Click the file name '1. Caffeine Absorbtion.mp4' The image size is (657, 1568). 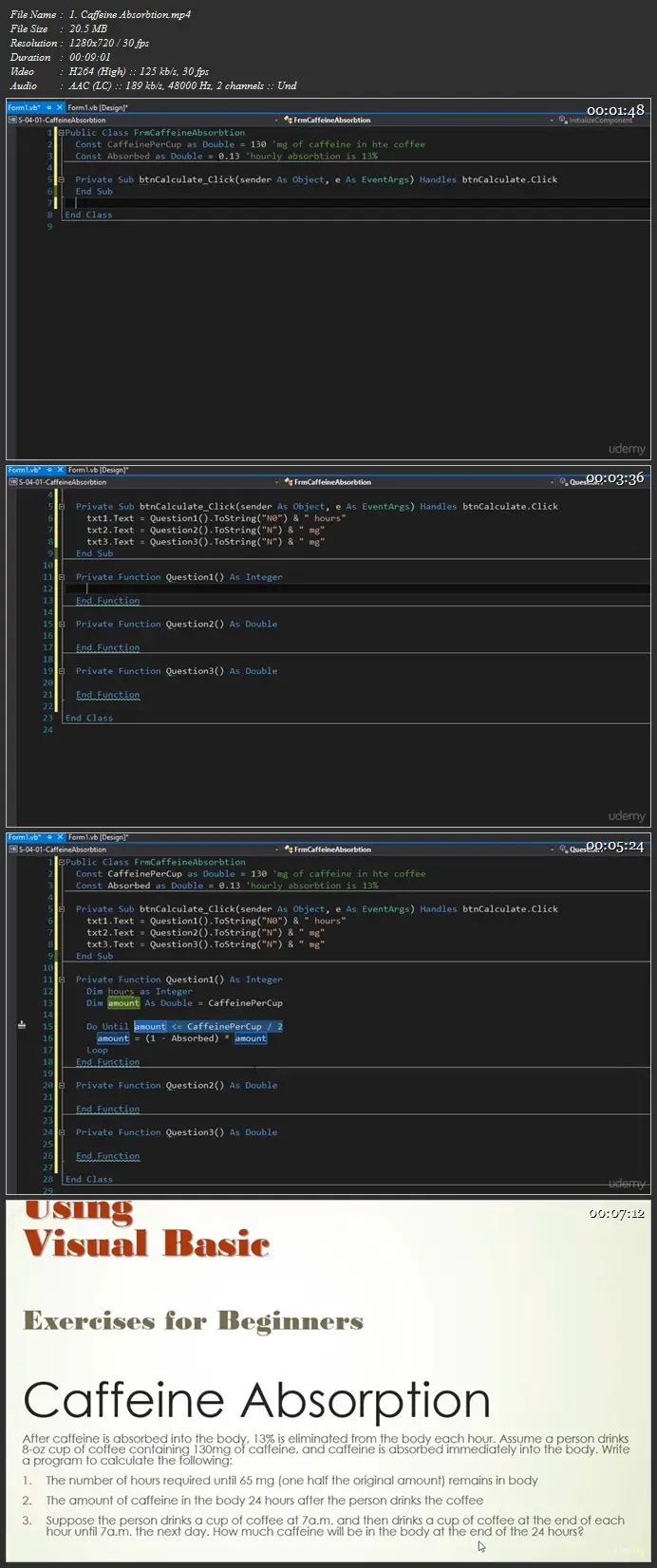click(x=129, y=14)
